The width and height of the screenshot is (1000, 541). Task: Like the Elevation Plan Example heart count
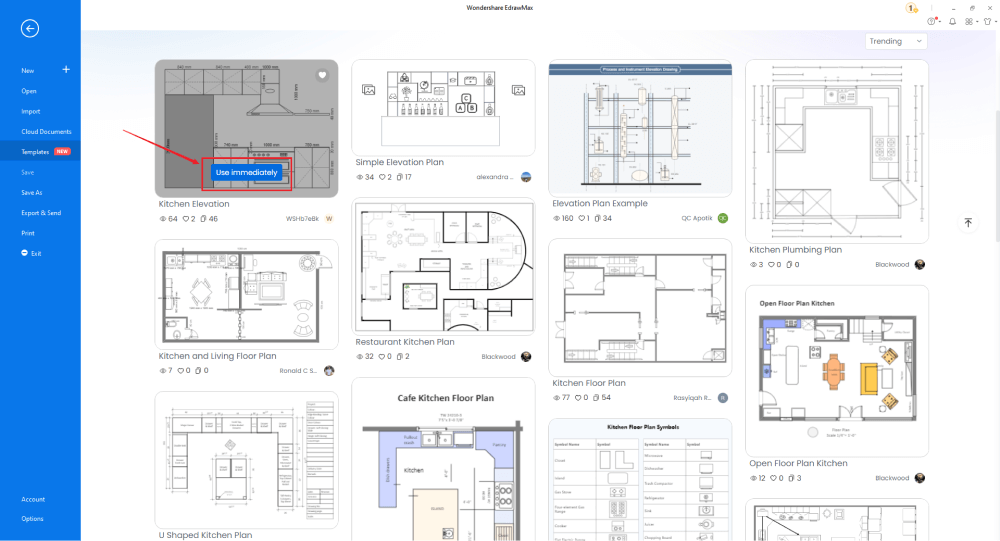584,218
